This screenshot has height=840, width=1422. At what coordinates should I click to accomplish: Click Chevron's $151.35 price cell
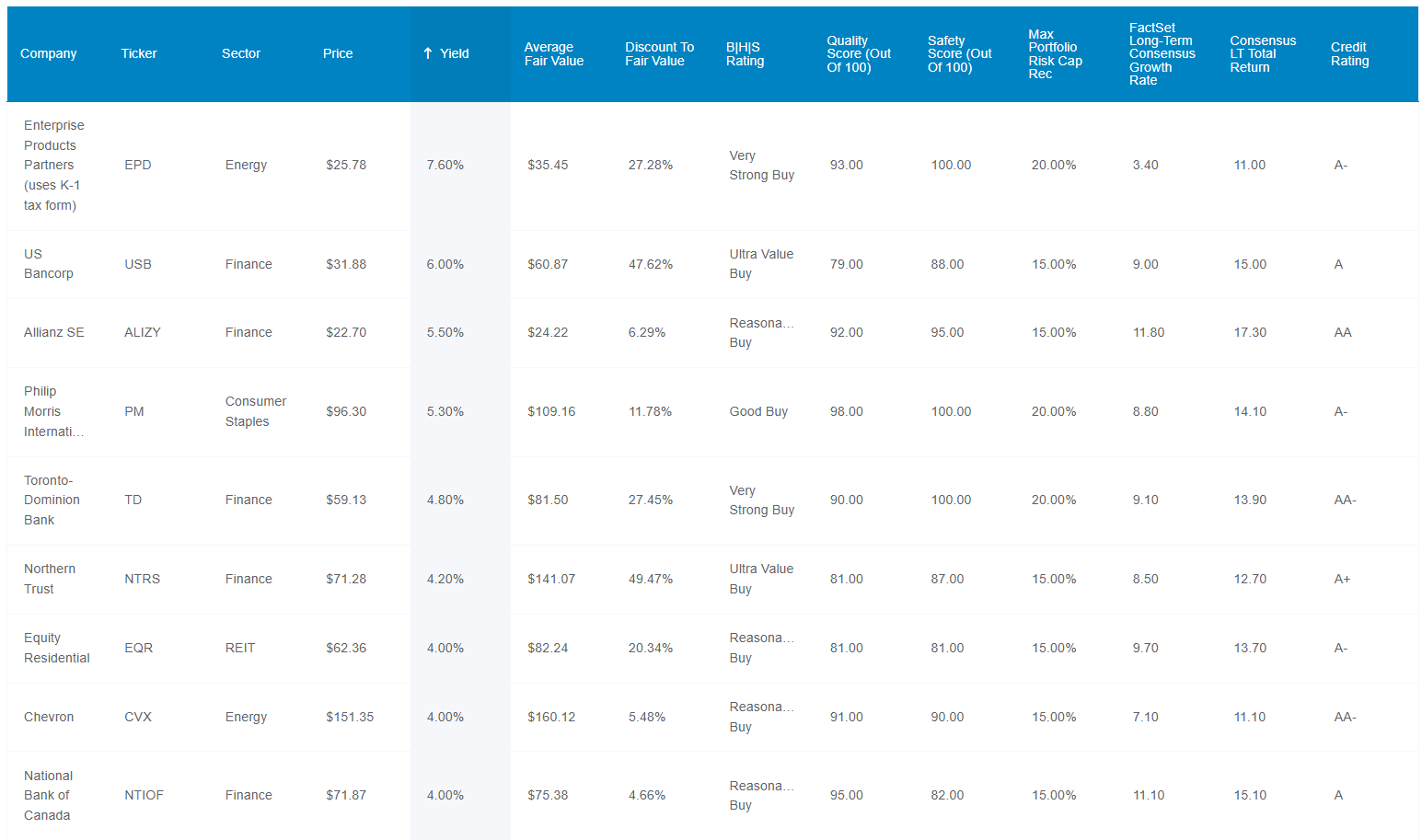[350, 717]
